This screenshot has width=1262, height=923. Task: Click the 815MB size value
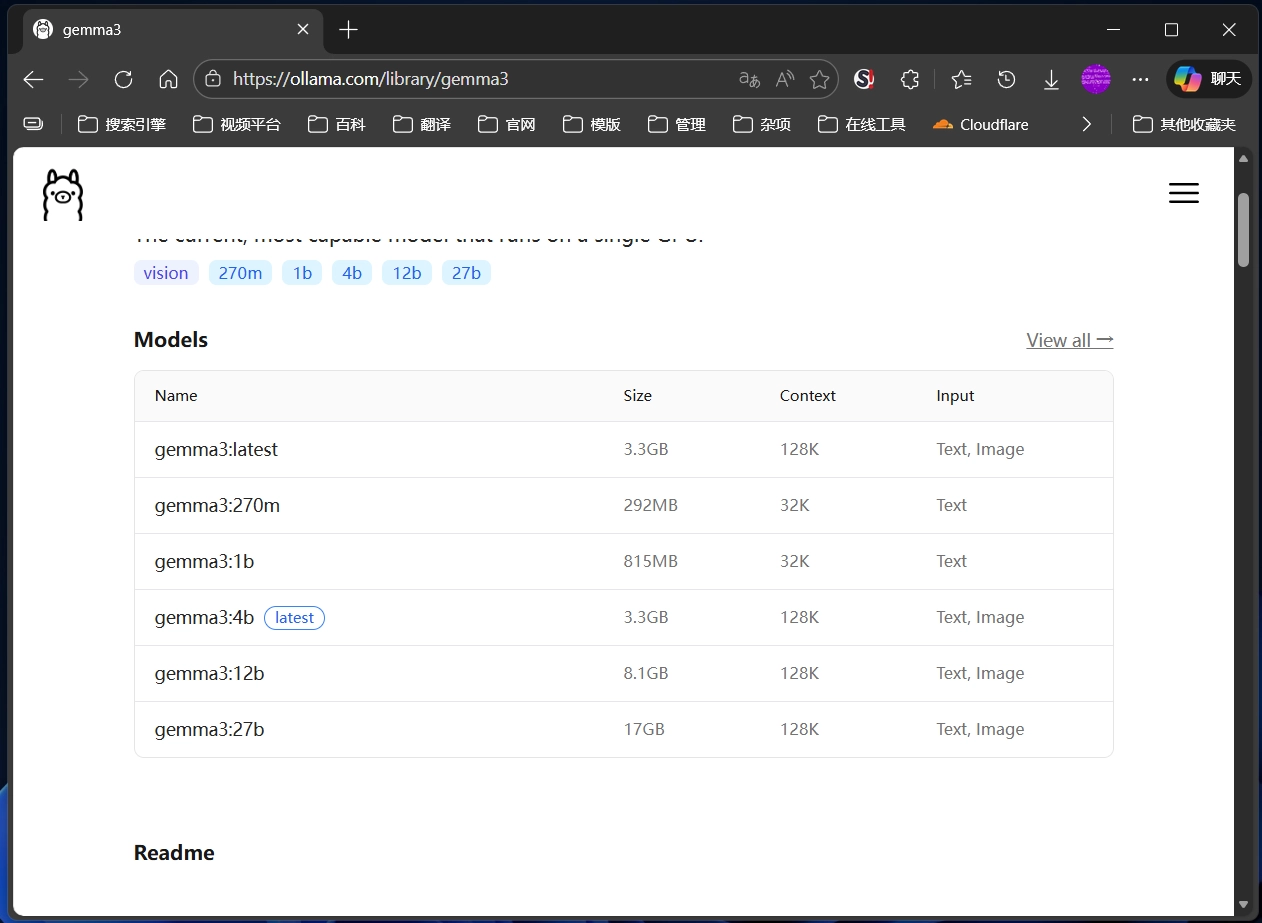point(650,562)
